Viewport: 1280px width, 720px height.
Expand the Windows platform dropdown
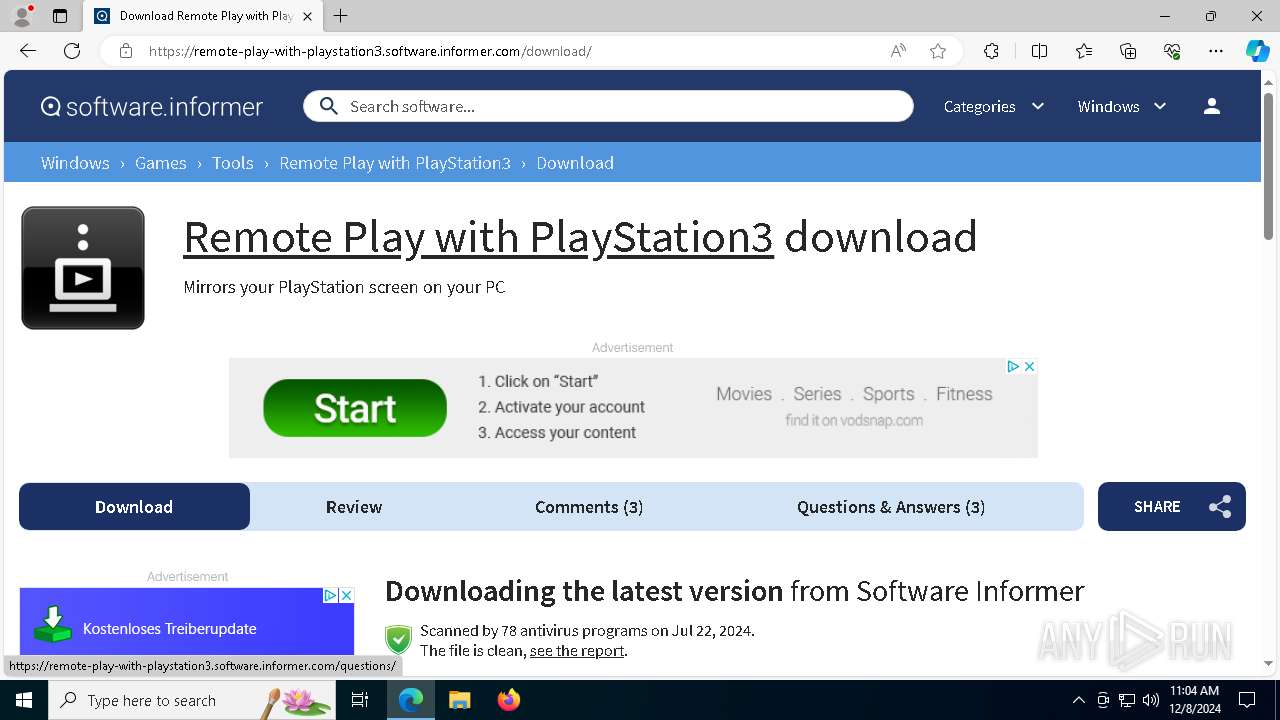pos(1122,106)
